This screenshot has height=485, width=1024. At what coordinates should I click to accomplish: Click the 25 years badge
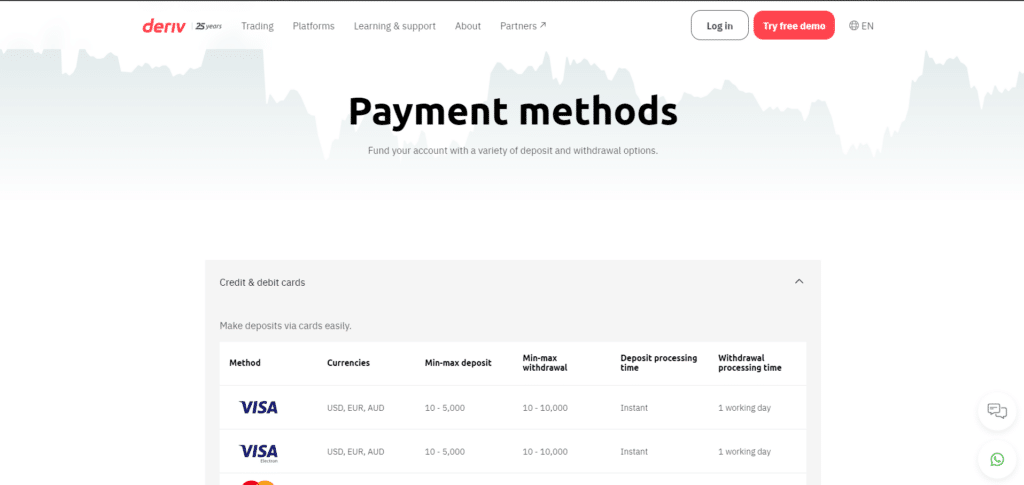pos(208,26)
